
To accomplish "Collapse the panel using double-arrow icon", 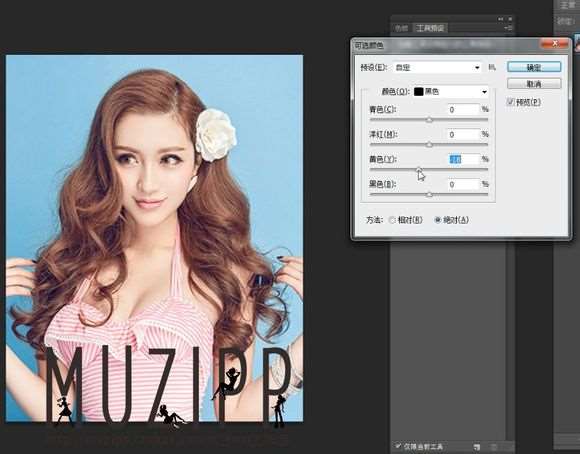I will [500, 19].
